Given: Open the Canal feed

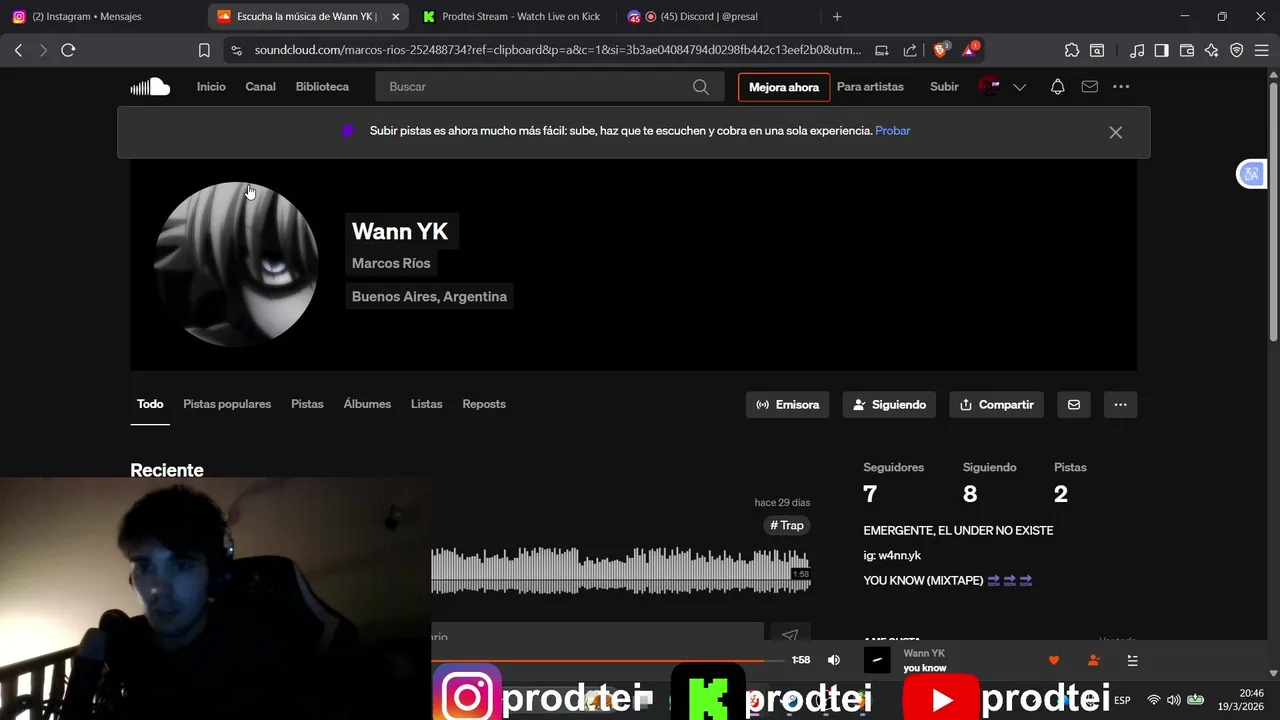Looking at the screenshot, I should [x=260, y=87].
